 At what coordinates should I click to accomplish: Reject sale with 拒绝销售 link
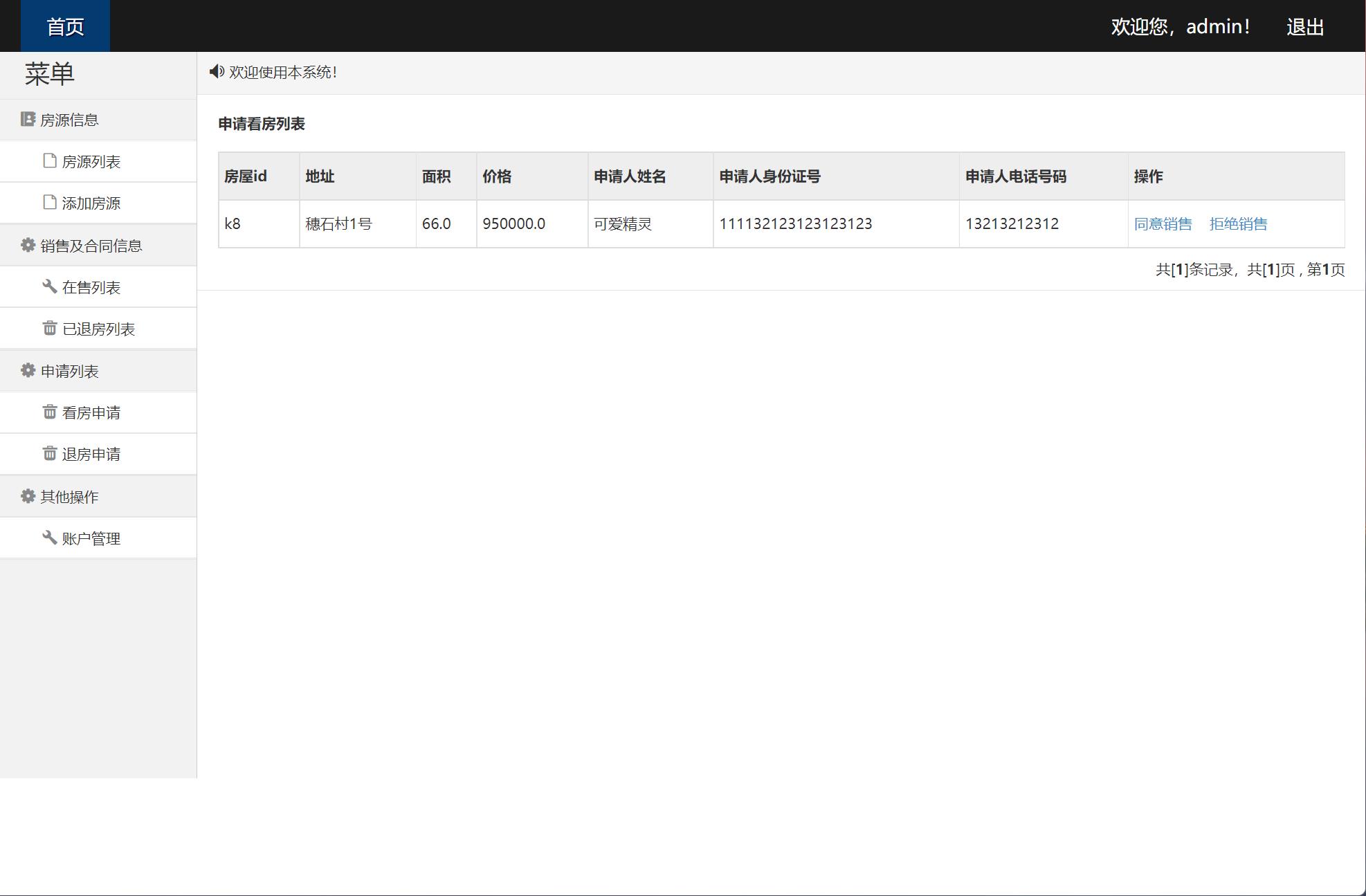click(1238, 224)
